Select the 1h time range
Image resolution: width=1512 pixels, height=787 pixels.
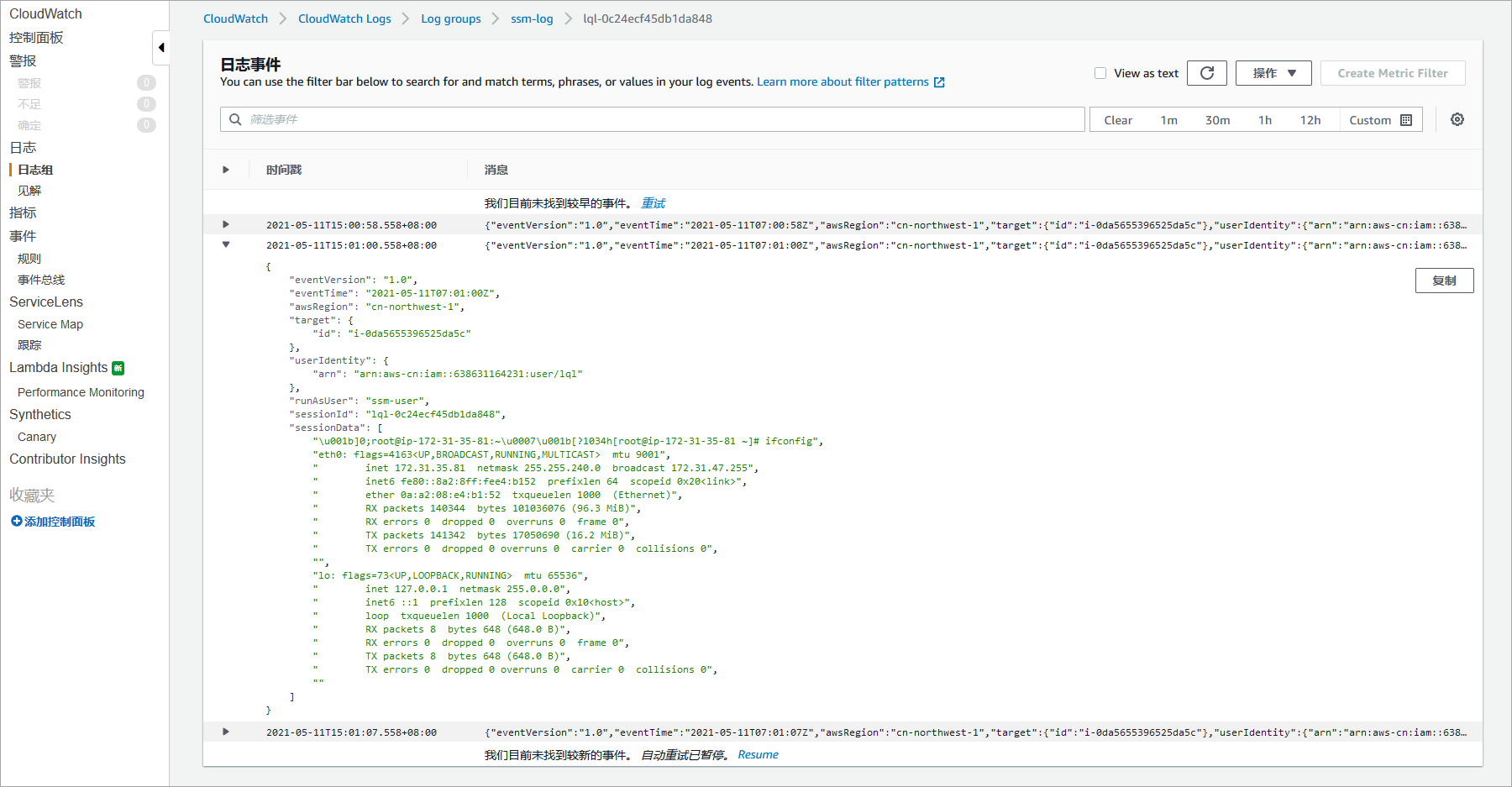[1264, 120]
